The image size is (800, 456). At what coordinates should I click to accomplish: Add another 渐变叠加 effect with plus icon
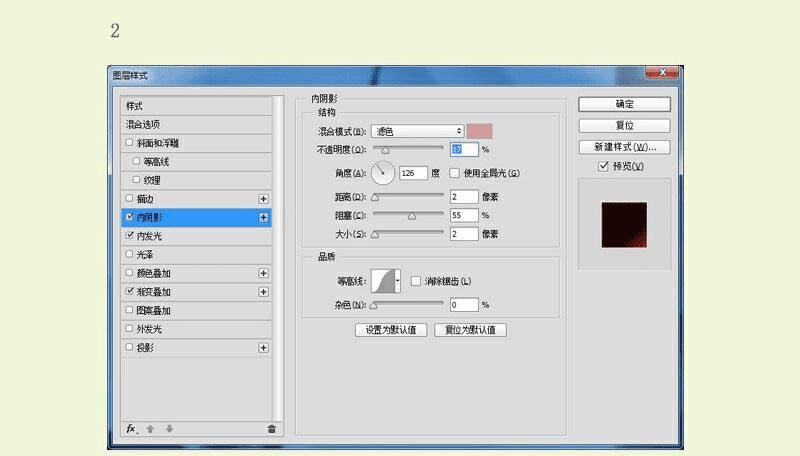click(263, 292)
